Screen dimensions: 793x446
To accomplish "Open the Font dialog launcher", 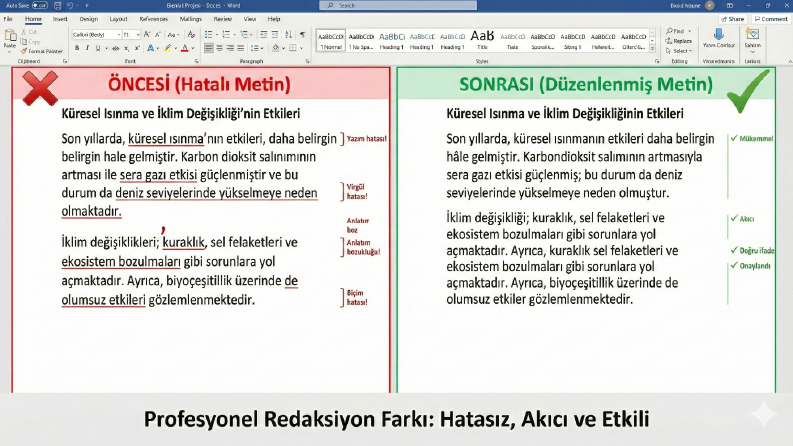I will 197,61.
